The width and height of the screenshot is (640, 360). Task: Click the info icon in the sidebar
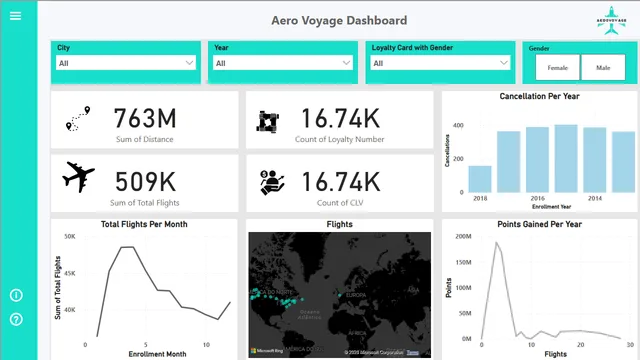click(16, 295)
